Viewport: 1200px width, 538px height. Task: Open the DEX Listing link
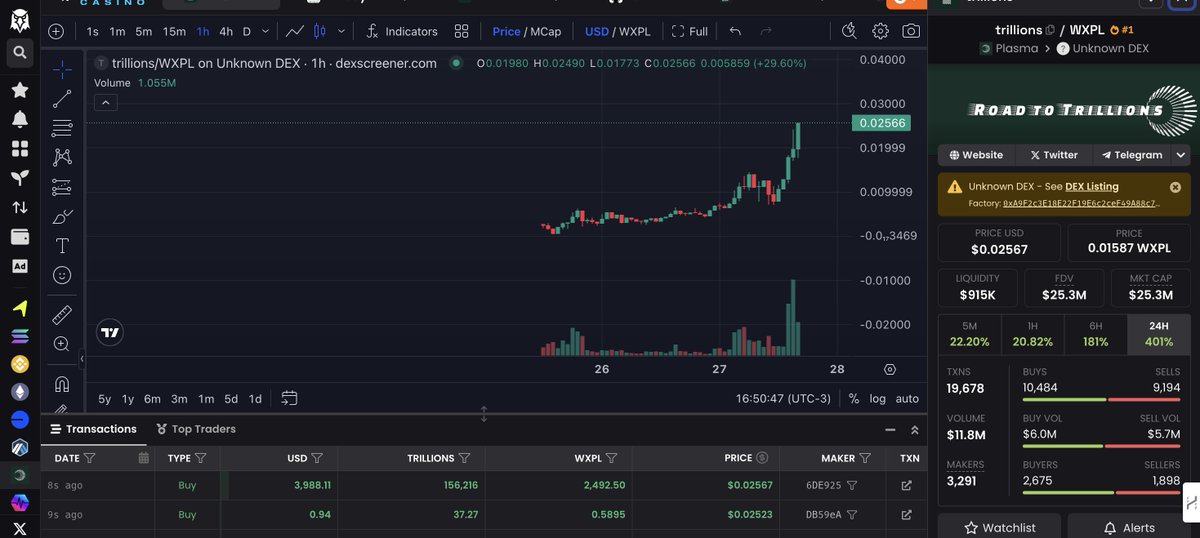pos(1092,186)
